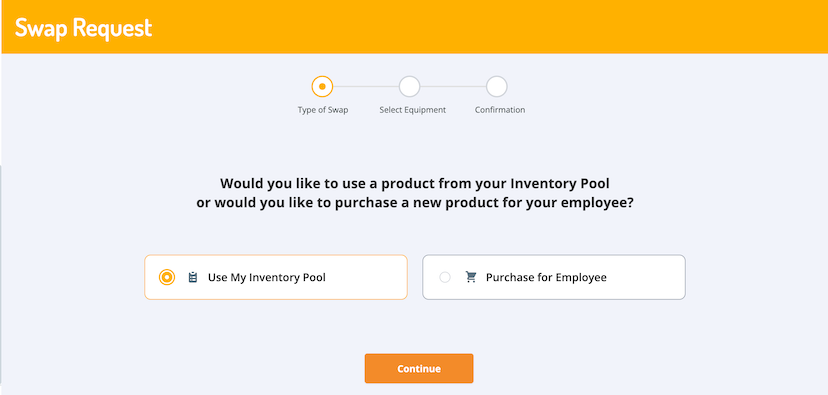Click the Type of Swap step label

click(323, 110)
